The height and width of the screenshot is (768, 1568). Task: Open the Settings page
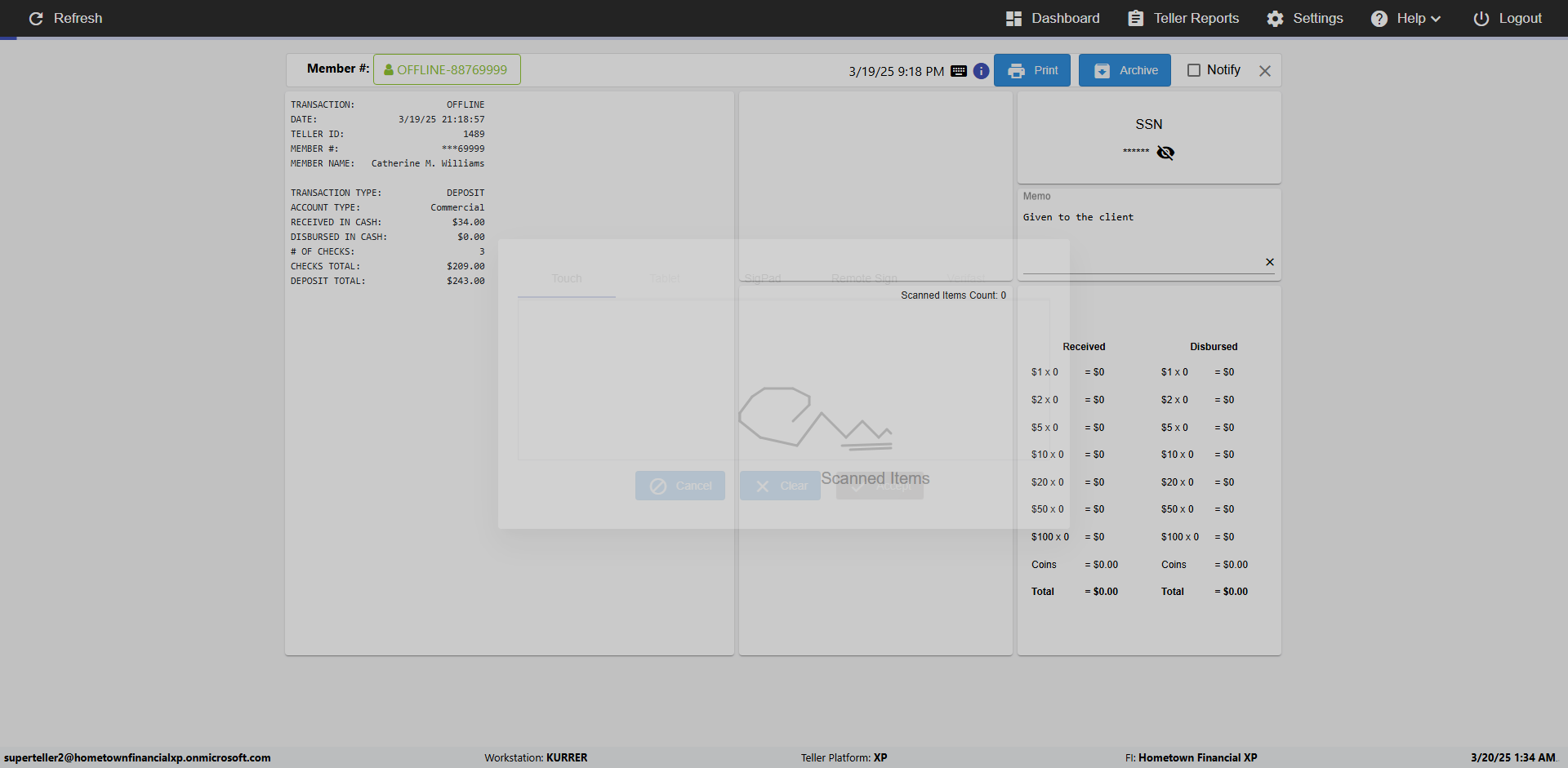[x=1305, y=18]
